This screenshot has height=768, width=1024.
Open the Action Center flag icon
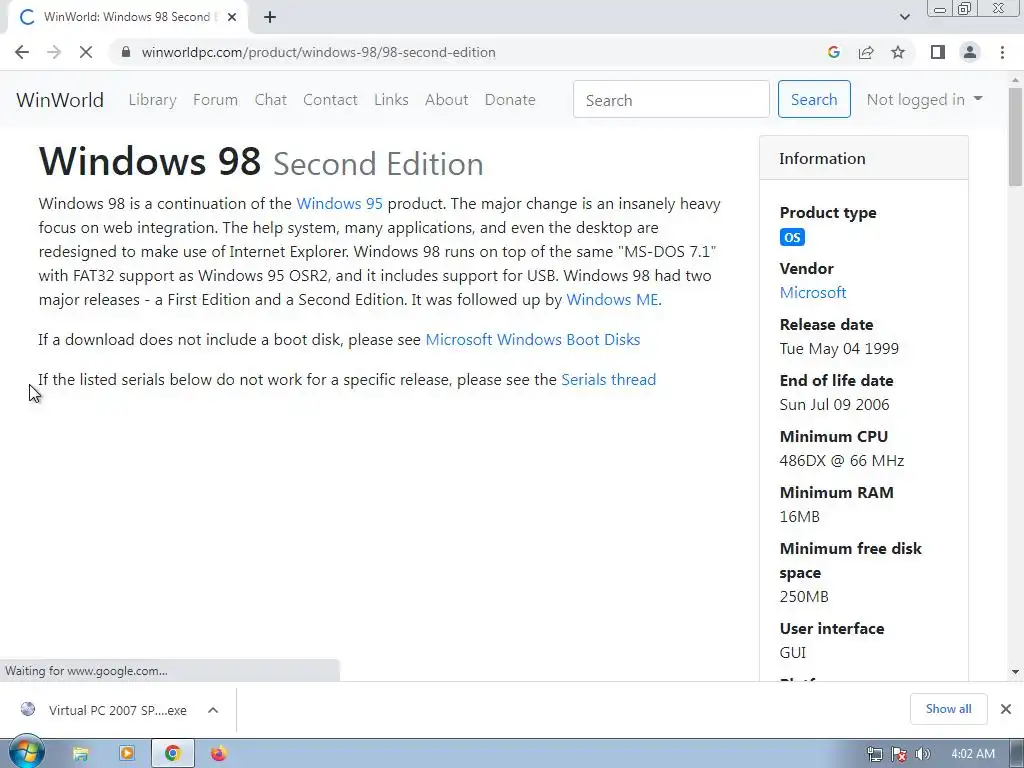[899, 754]
